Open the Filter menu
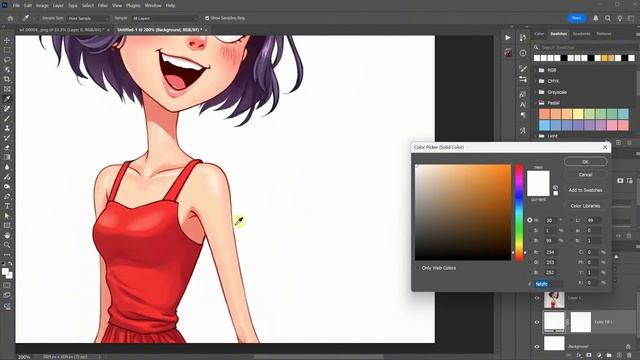This screenshot has height=360, width=640. (102, 6)
